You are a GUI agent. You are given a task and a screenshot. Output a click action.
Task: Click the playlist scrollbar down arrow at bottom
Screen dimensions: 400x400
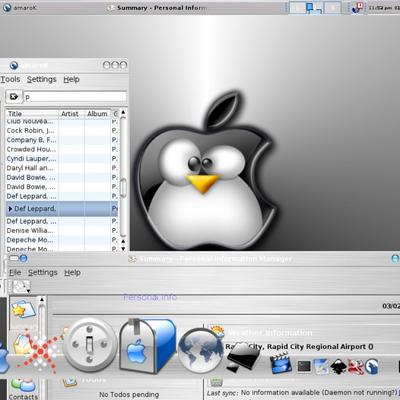click(x=123, y=248)
